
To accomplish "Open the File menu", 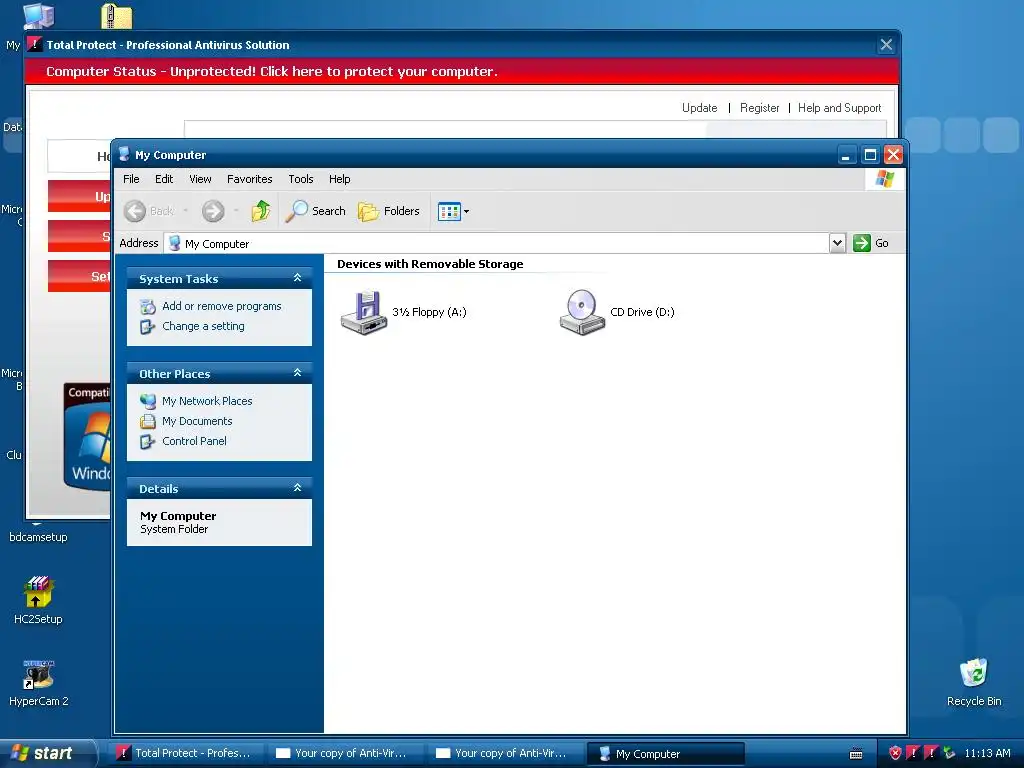I will pos(131,179).
